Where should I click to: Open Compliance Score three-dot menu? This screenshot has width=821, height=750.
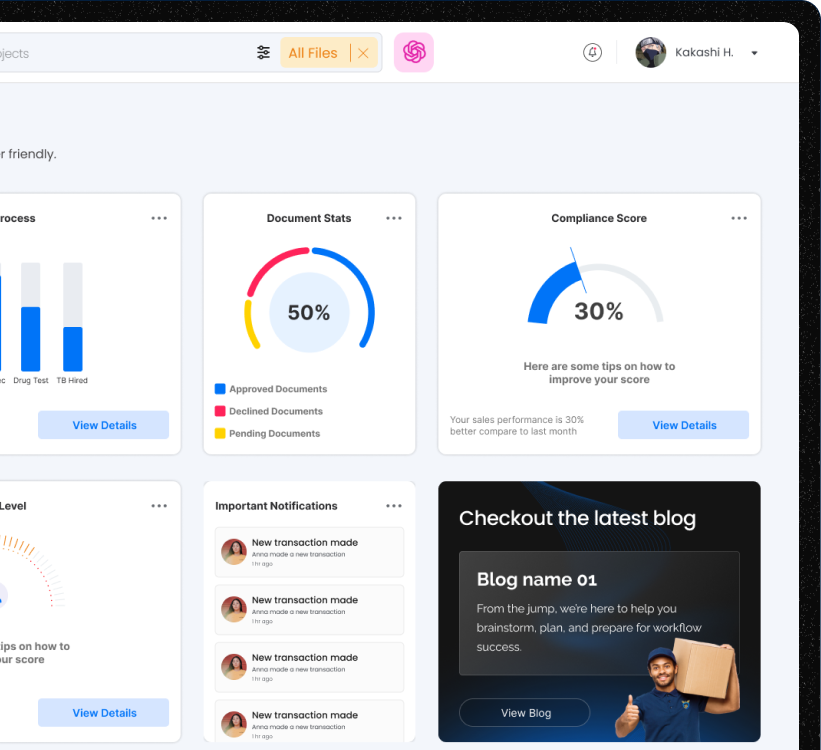tap(739, 218)
